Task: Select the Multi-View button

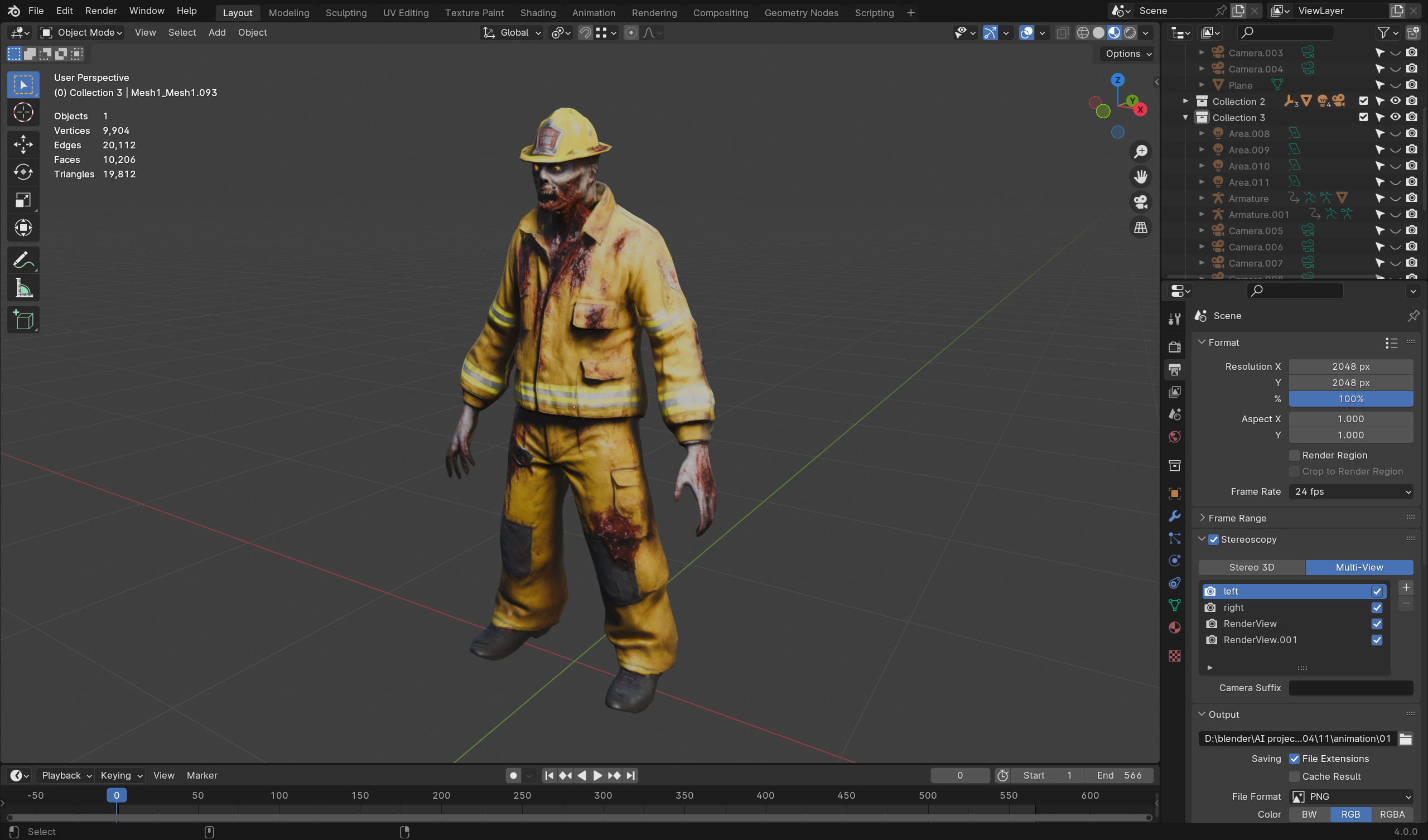Action: click(x=1359, y=567)
